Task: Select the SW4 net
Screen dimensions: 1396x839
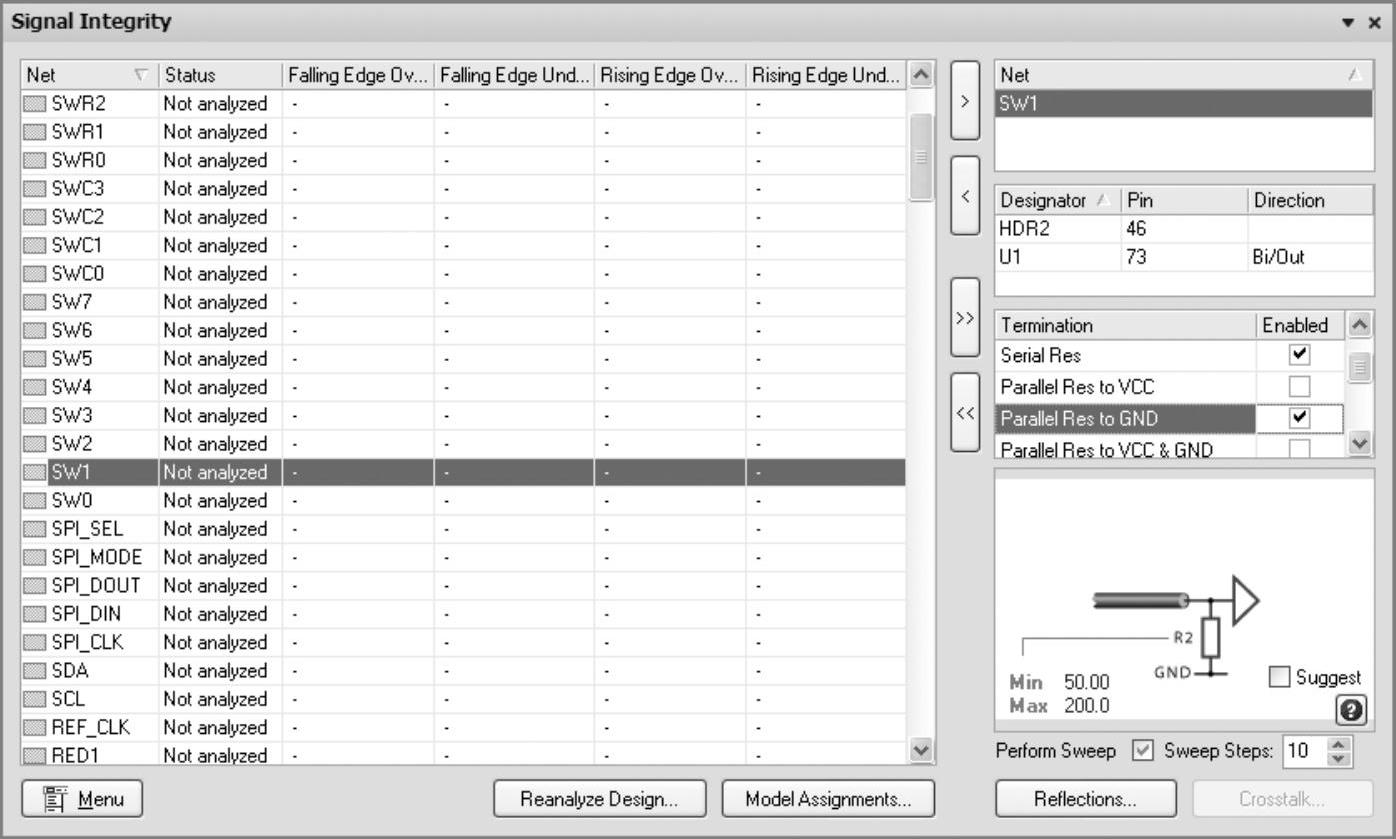Action: (x=464, y=387)
